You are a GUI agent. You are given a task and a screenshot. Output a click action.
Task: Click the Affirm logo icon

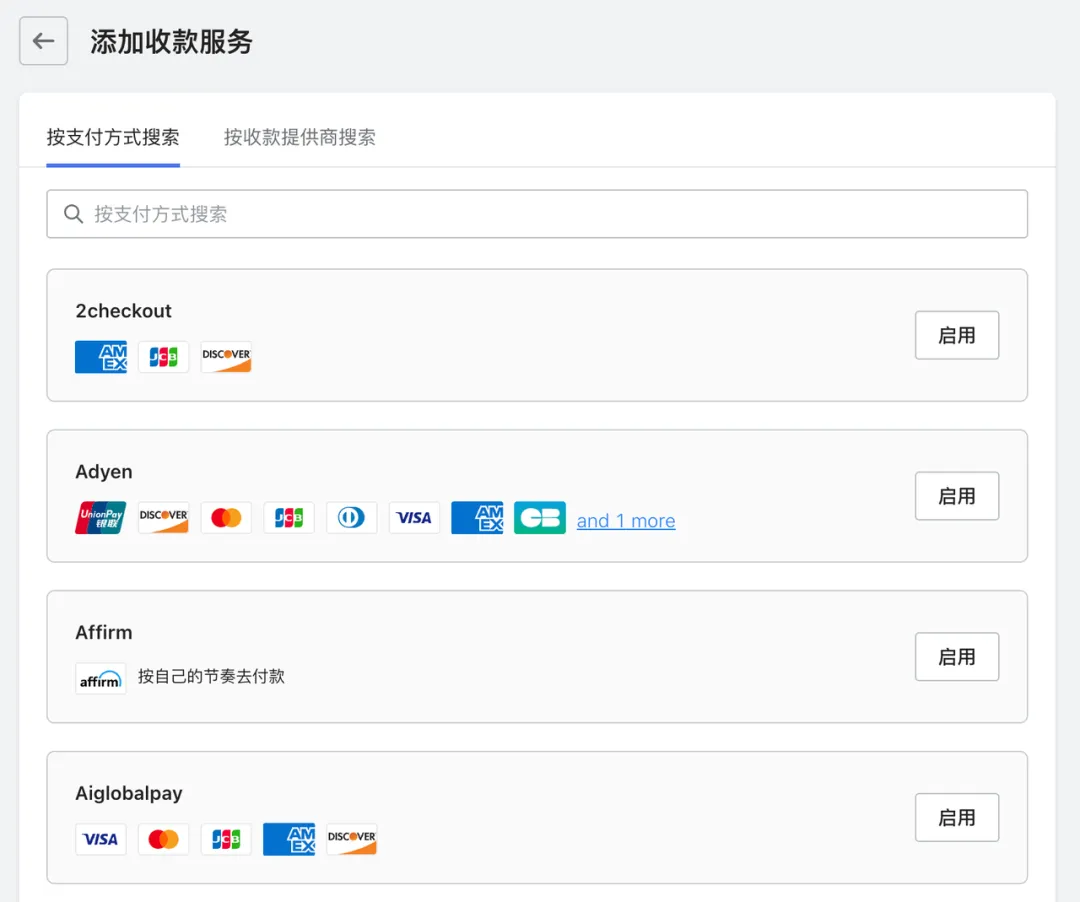pos(100,677)
